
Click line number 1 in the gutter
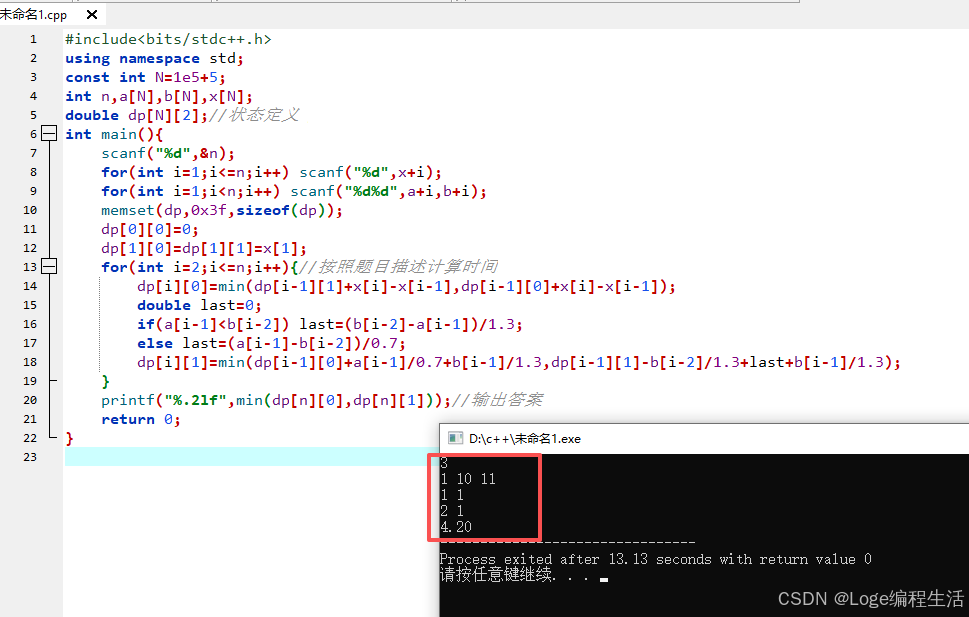(x=33, y=39)
